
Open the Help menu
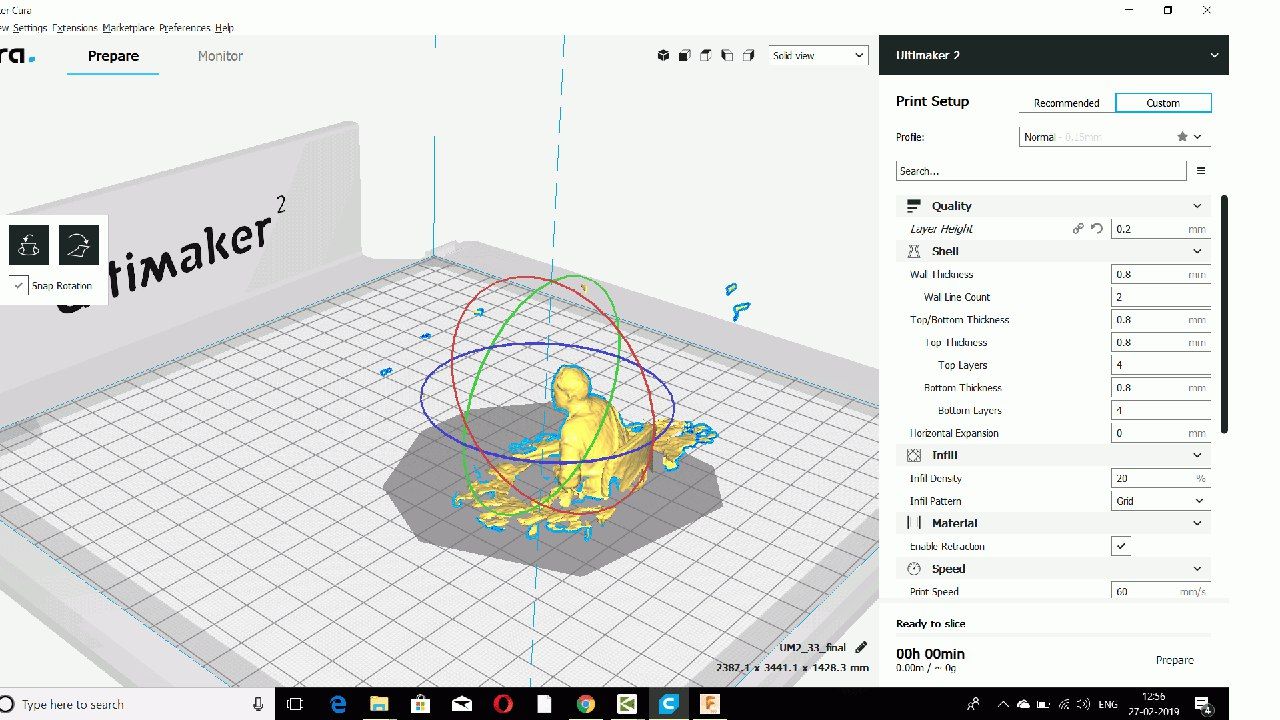coord(224,28)
